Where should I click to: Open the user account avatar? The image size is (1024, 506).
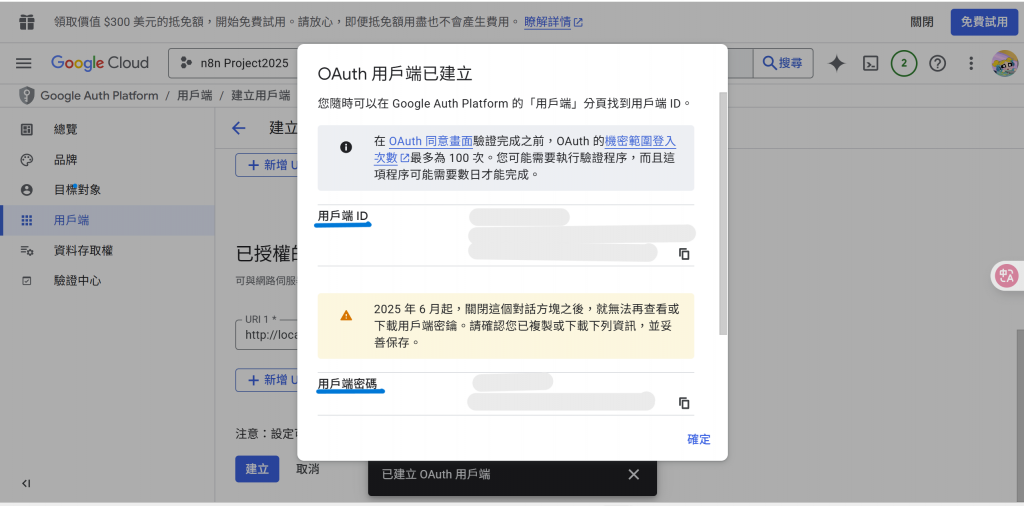1004,63
